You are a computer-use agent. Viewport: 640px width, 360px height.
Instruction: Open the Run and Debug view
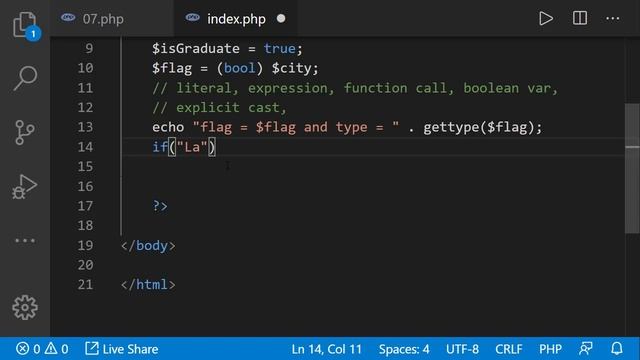pyautogui.click(x=24, y=187)
